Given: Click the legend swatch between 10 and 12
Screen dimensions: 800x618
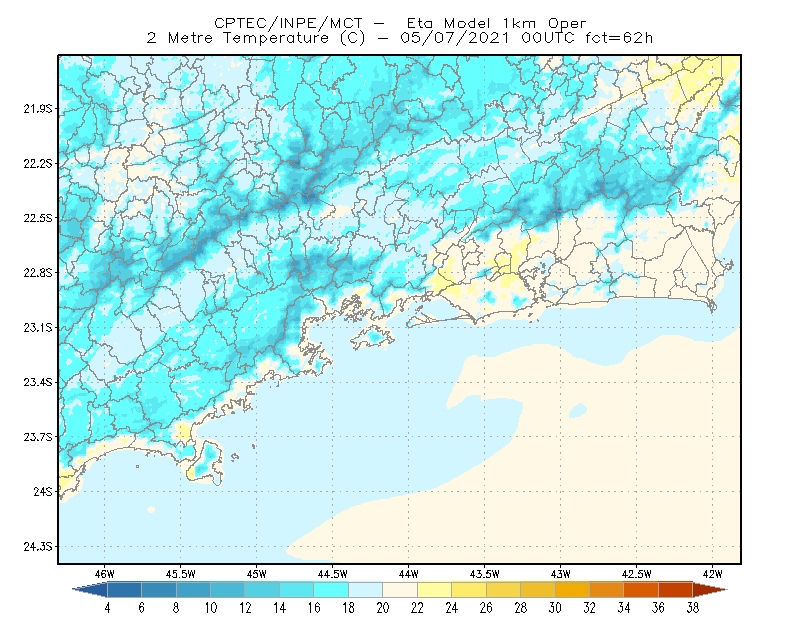Looking at the screenshot, I should coord(228,590).
